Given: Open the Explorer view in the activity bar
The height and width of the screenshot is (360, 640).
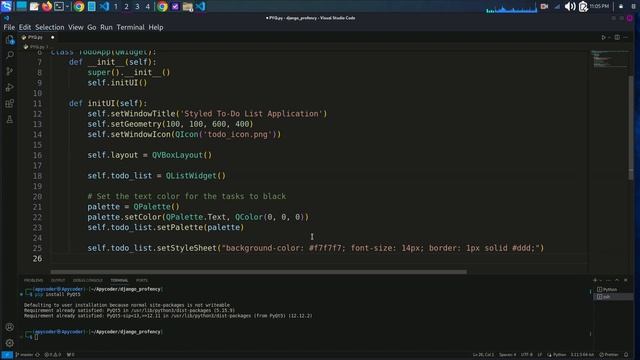Looking at the screenshot, I should [x=10, y=40].
